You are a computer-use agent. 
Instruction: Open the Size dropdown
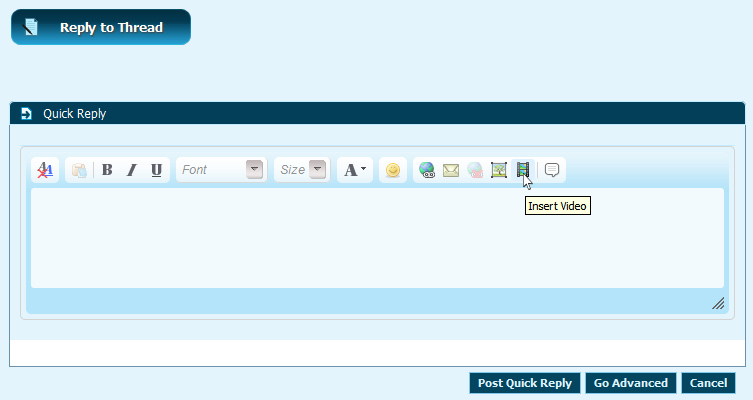pyautogui.click(x=301, y=170)
